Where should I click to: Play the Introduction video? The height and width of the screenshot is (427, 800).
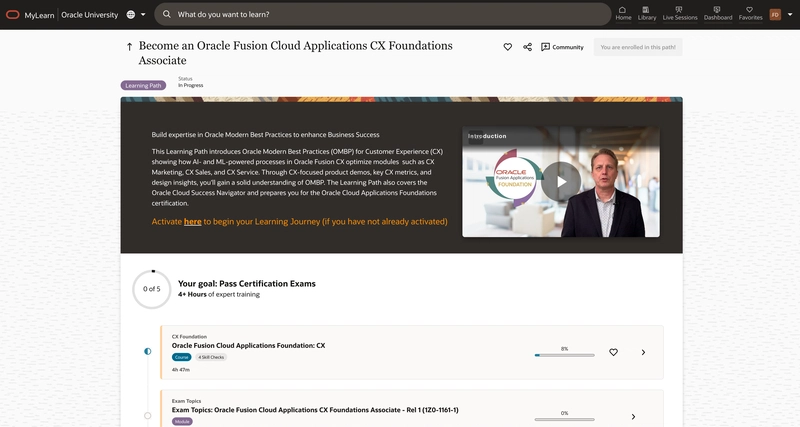(561, 182)
